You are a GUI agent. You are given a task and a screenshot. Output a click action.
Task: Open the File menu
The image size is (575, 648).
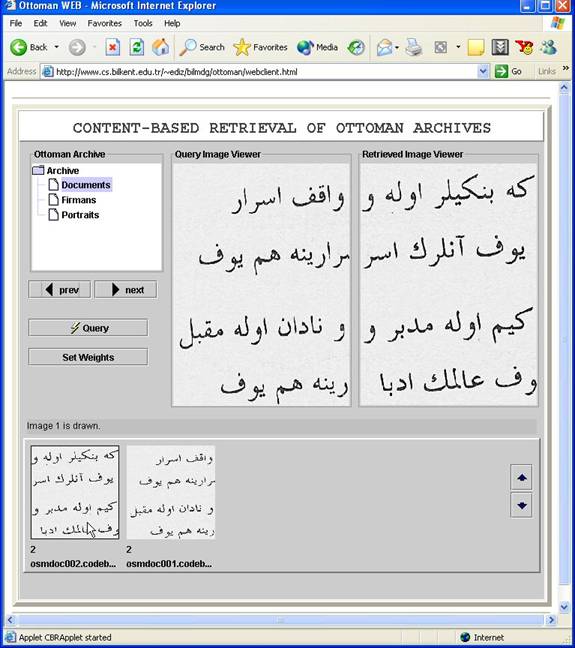click(16, 24)
